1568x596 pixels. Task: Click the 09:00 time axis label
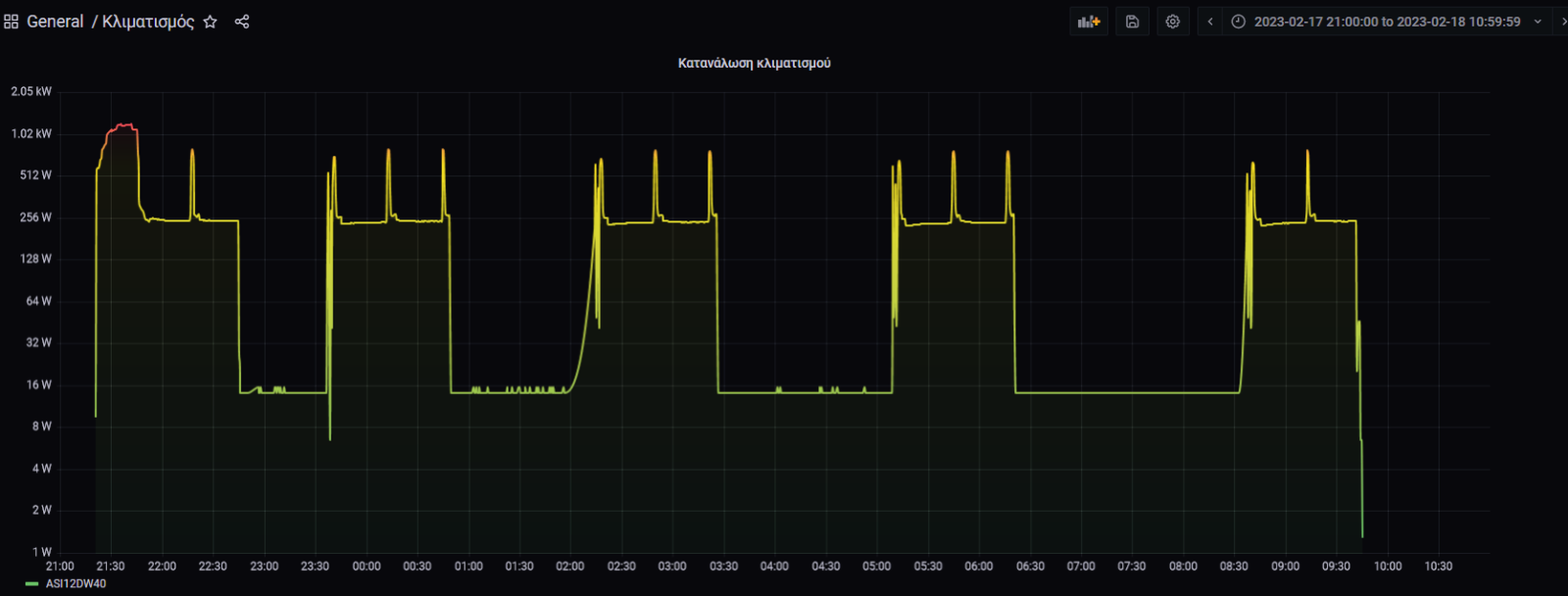[x=1286, y=567]
